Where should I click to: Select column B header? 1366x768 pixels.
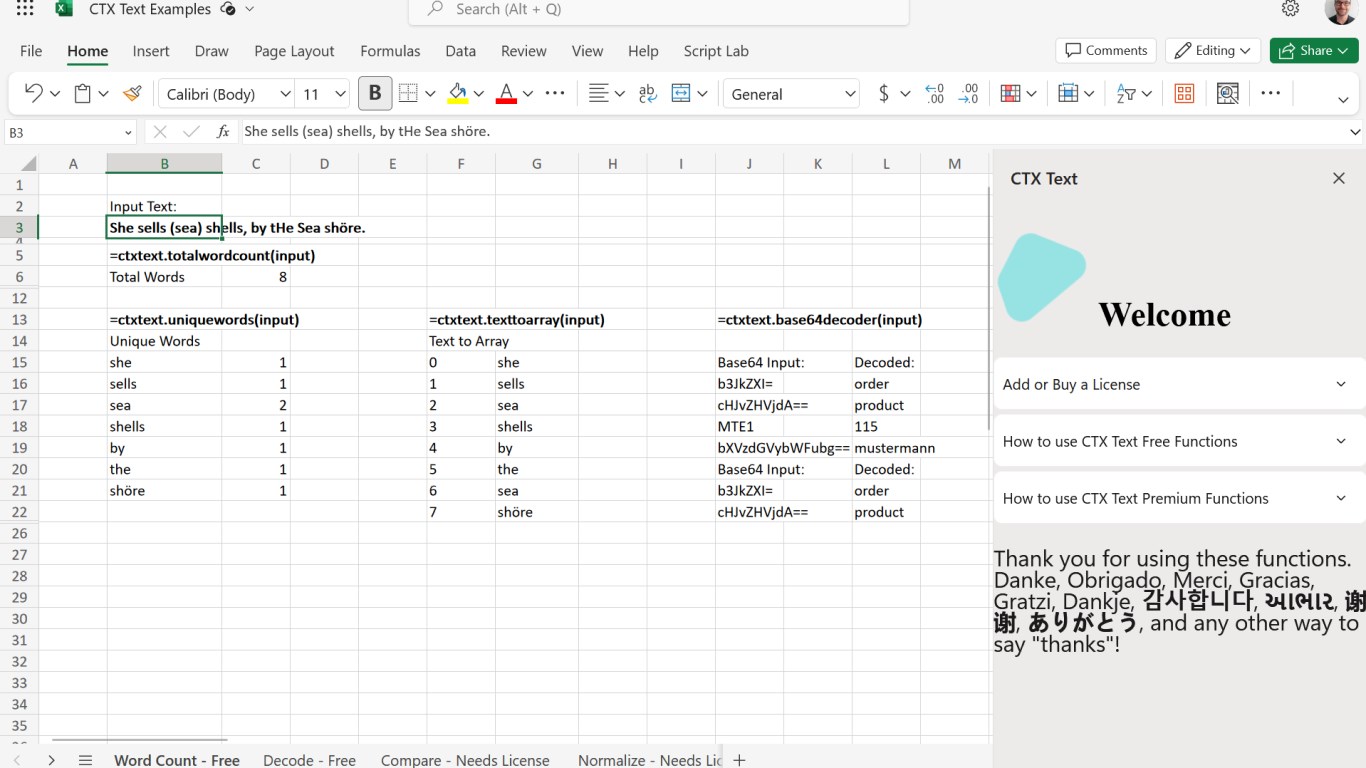click(x=164, y=164)
